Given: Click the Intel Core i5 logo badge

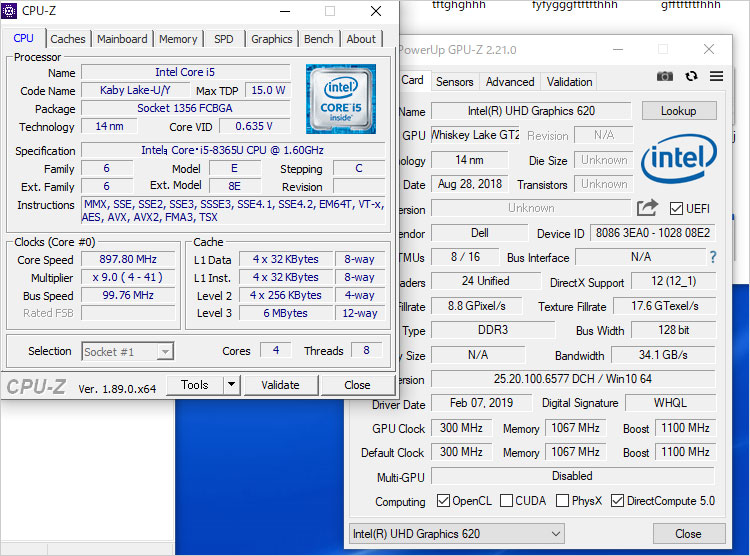Looking at the screenshot, I should tap(341, 99).
